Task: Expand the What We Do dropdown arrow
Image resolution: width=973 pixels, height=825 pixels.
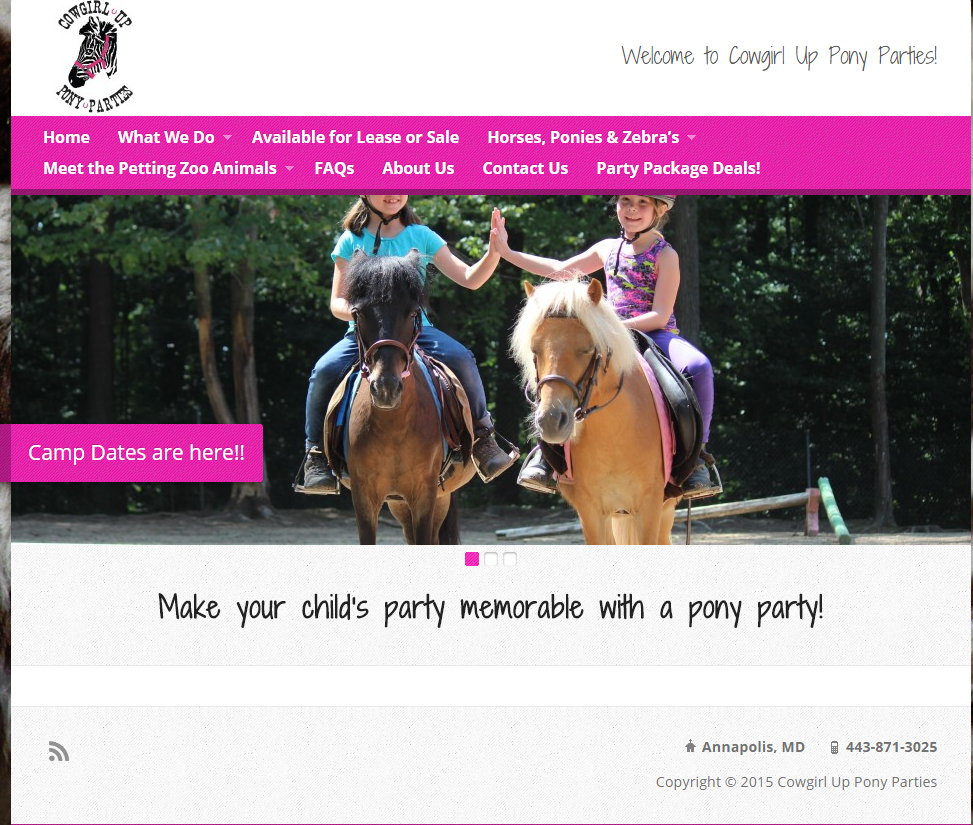Action: tap(228, 138)
